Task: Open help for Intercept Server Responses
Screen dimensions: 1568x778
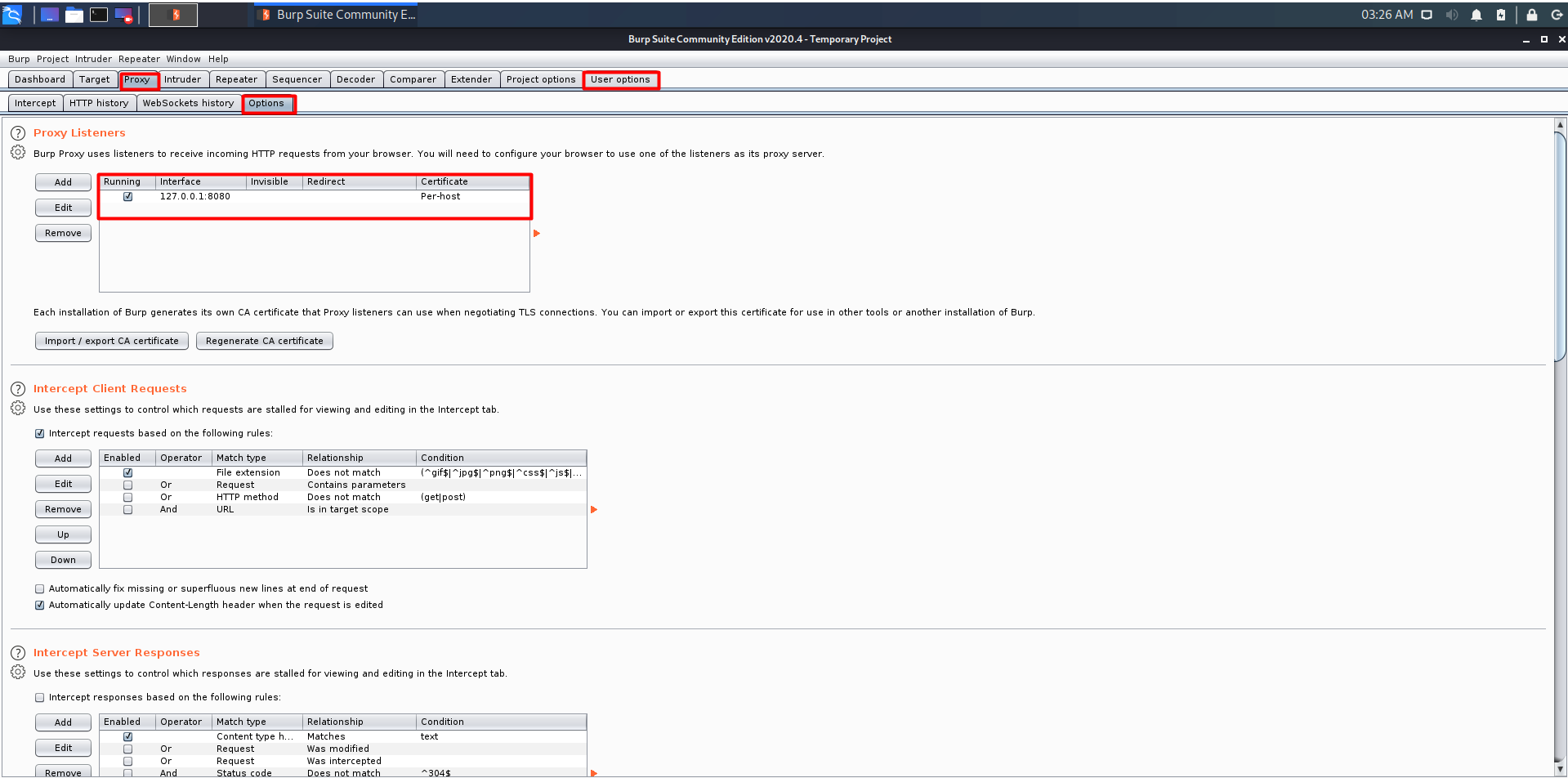Action: pos(18,653)
